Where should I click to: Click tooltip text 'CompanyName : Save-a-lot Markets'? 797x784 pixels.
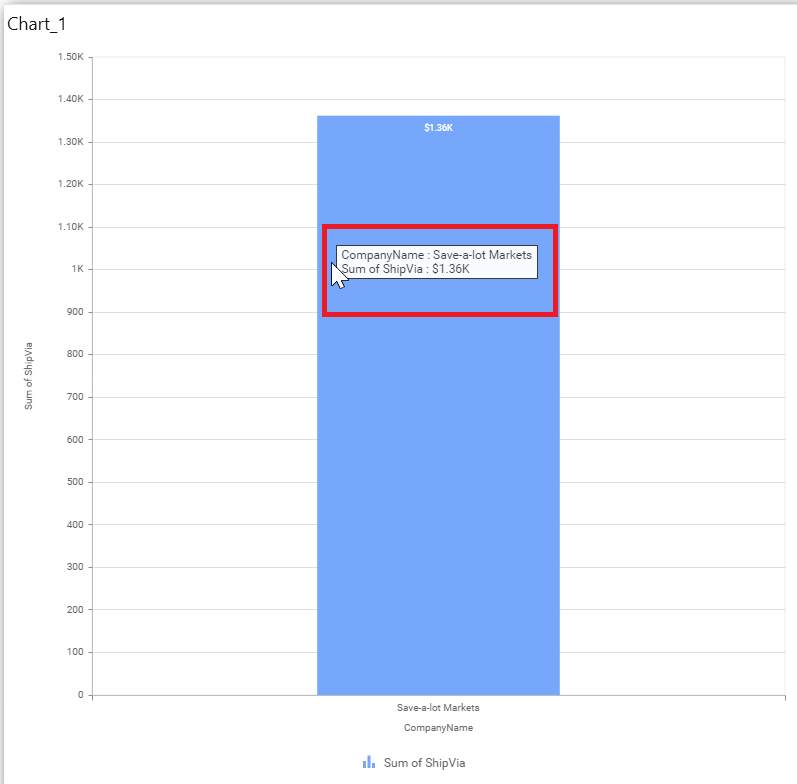coord(437,255)
